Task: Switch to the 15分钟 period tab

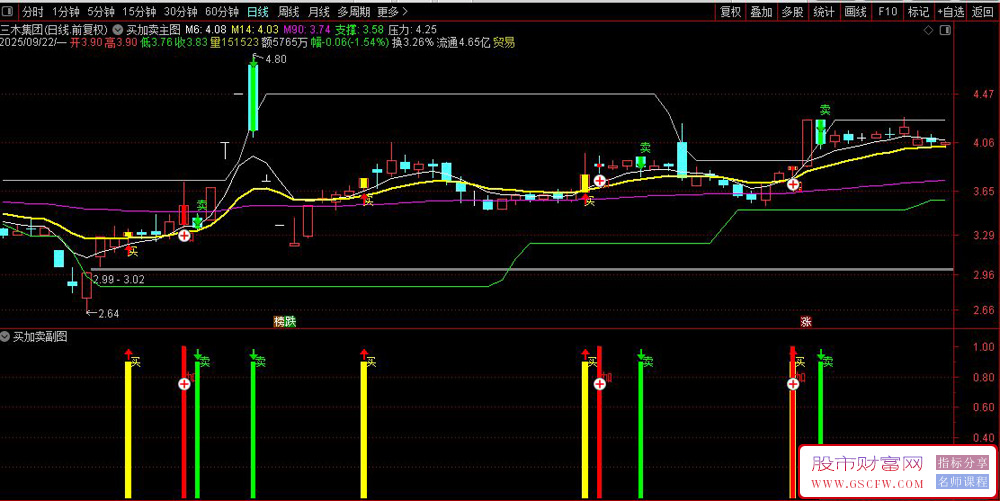Action: click(x=139, y=11)
